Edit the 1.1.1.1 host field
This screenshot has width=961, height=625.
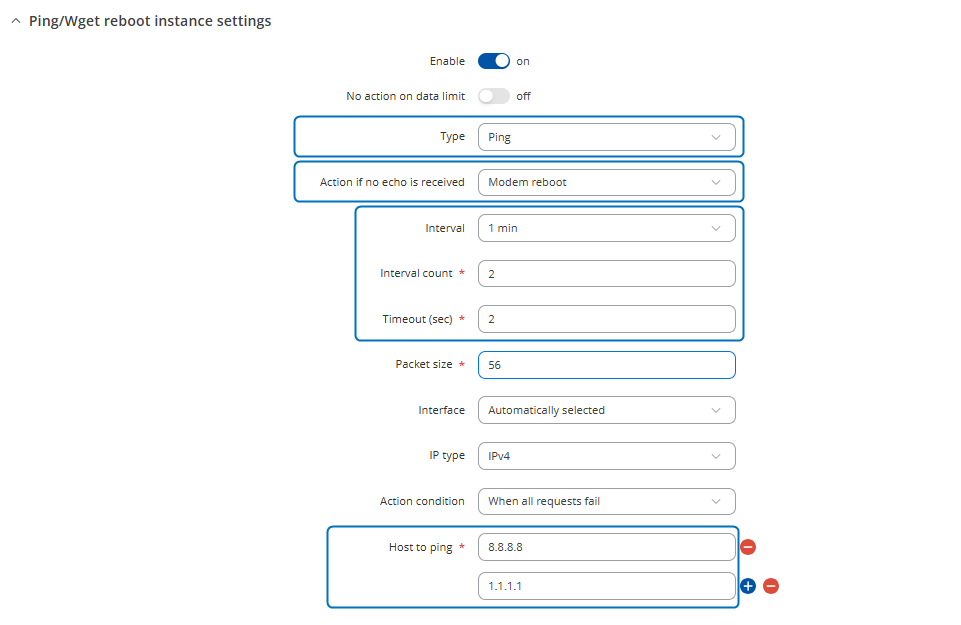606,586
